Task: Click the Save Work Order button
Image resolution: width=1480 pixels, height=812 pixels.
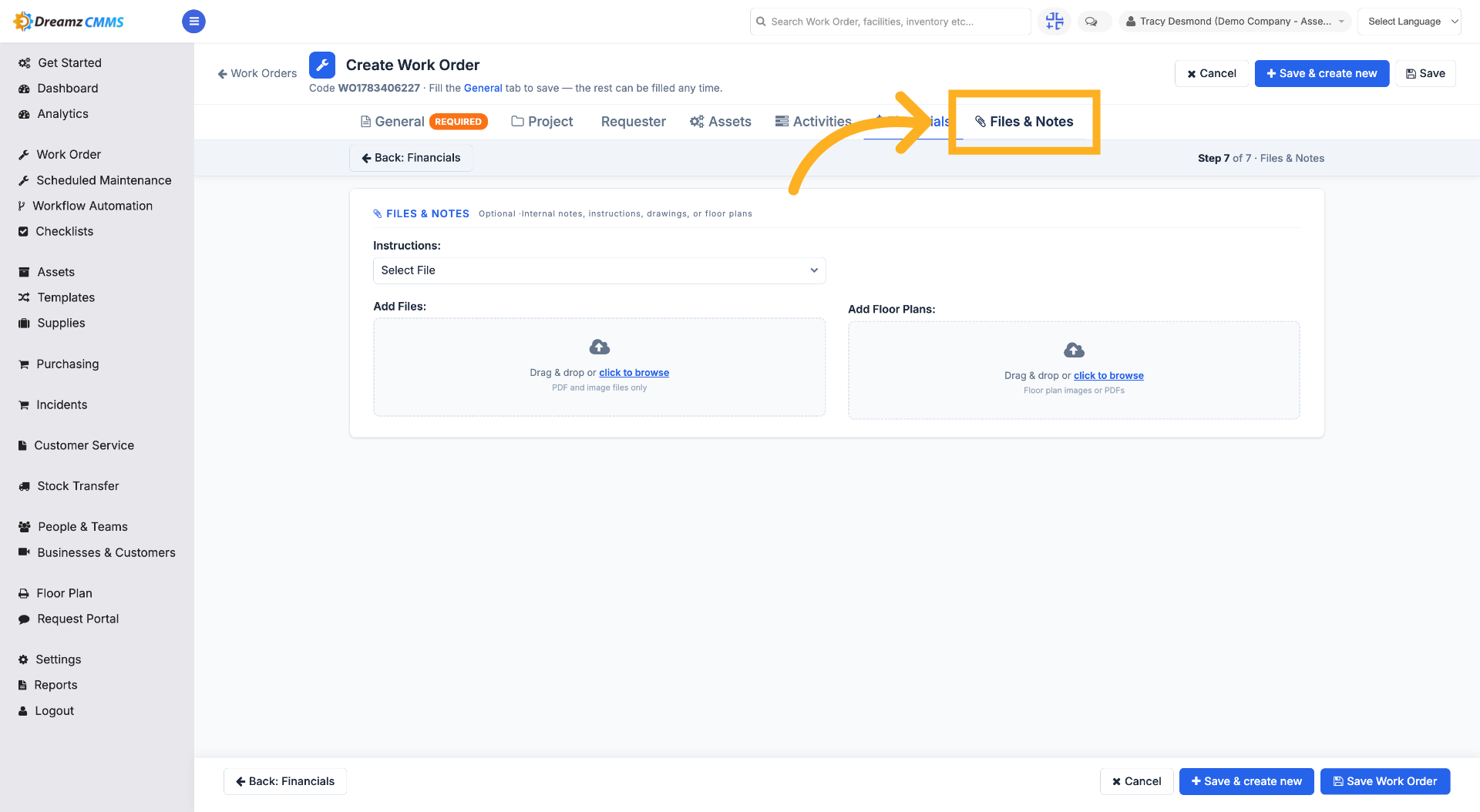Action: click(1385, 781)
